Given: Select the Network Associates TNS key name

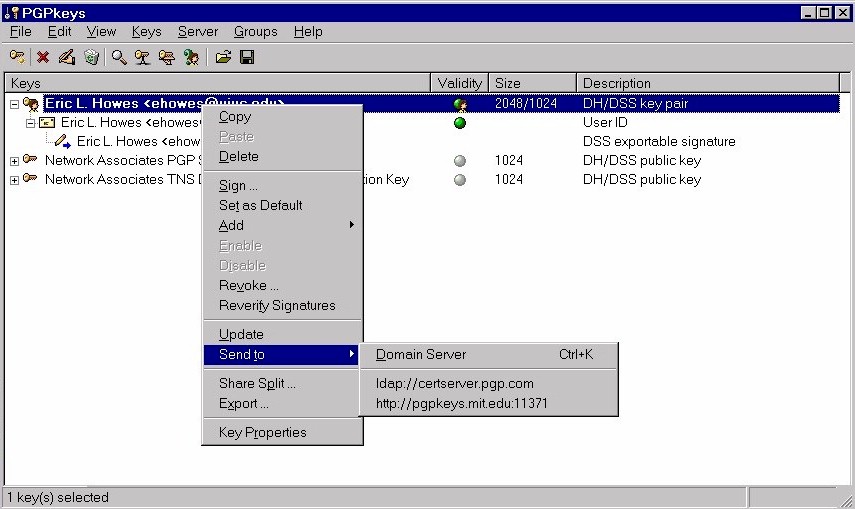Looking at the screenshot, I should (x=123, y=179).
